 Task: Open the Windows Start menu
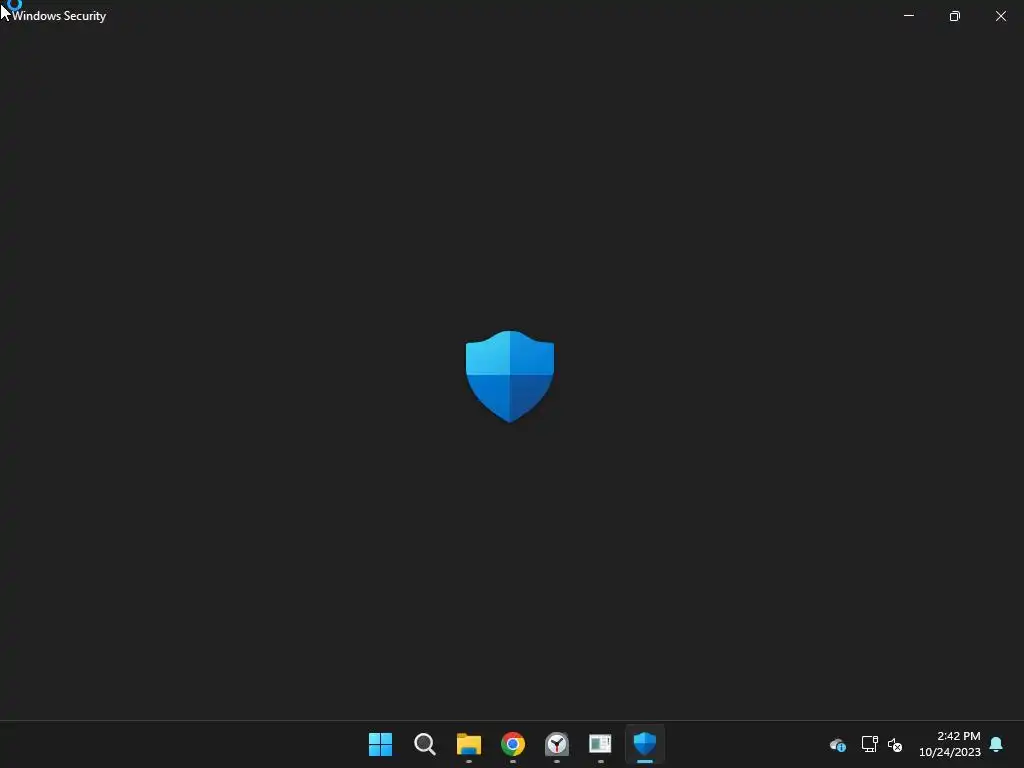point(380,744)
